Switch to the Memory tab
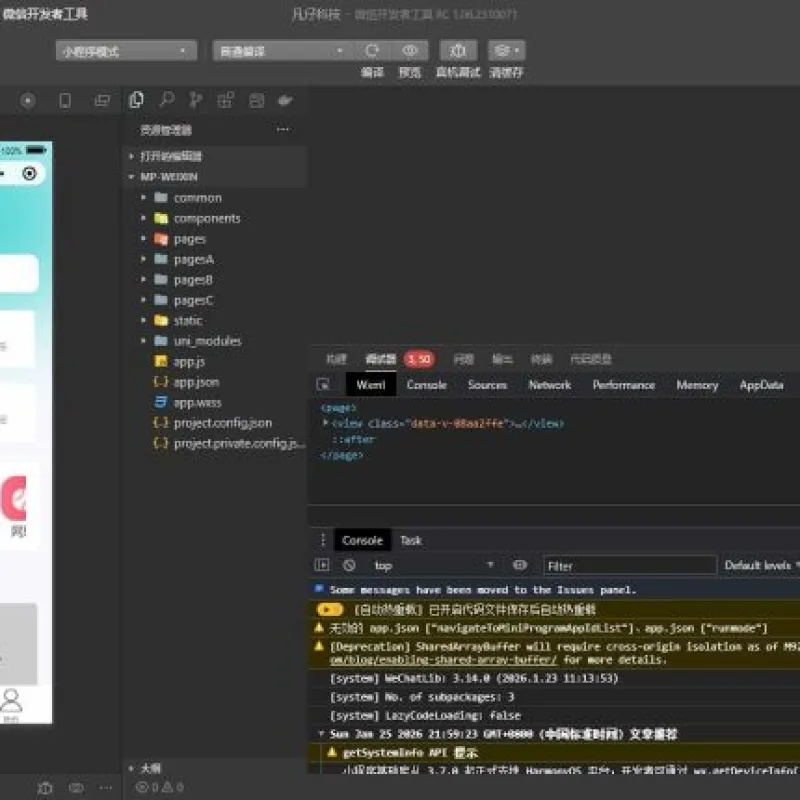 coord(697,385)
